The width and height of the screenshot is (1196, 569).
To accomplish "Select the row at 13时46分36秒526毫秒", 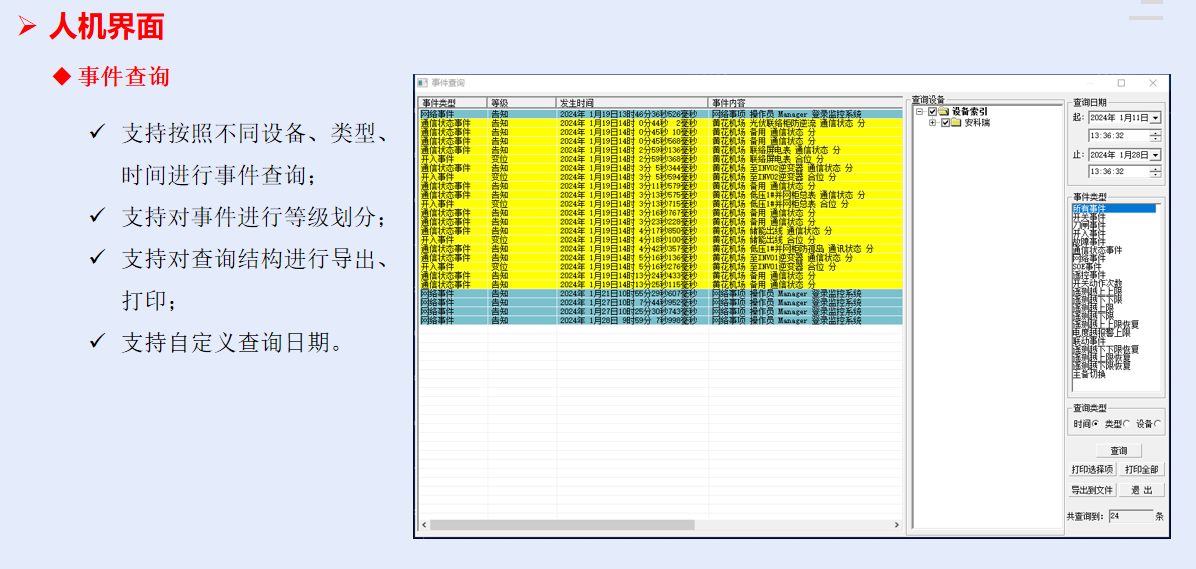I will [x=661, y=114].
